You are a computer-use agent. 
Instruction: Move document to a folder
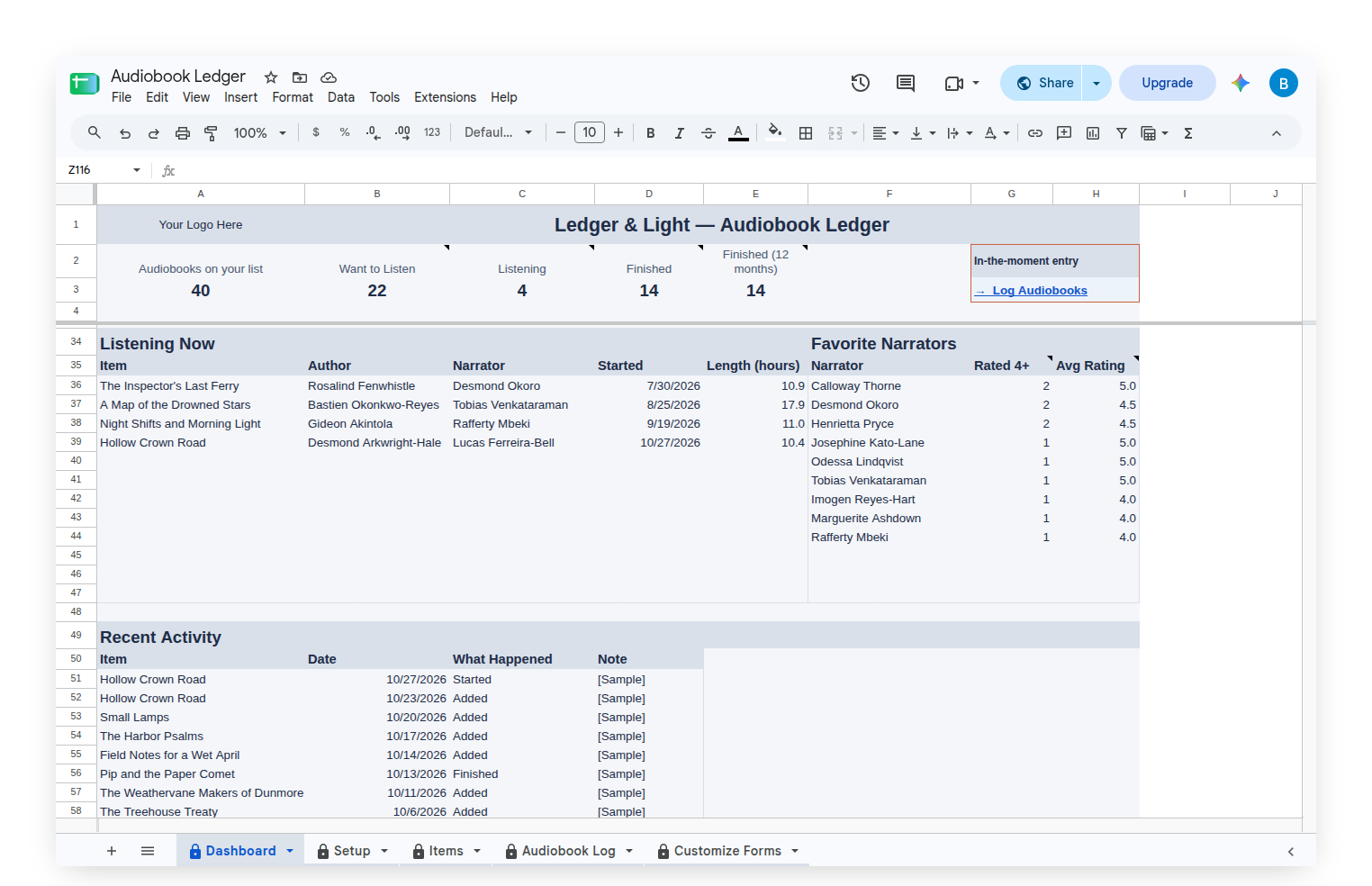click(x=300, y=77)
